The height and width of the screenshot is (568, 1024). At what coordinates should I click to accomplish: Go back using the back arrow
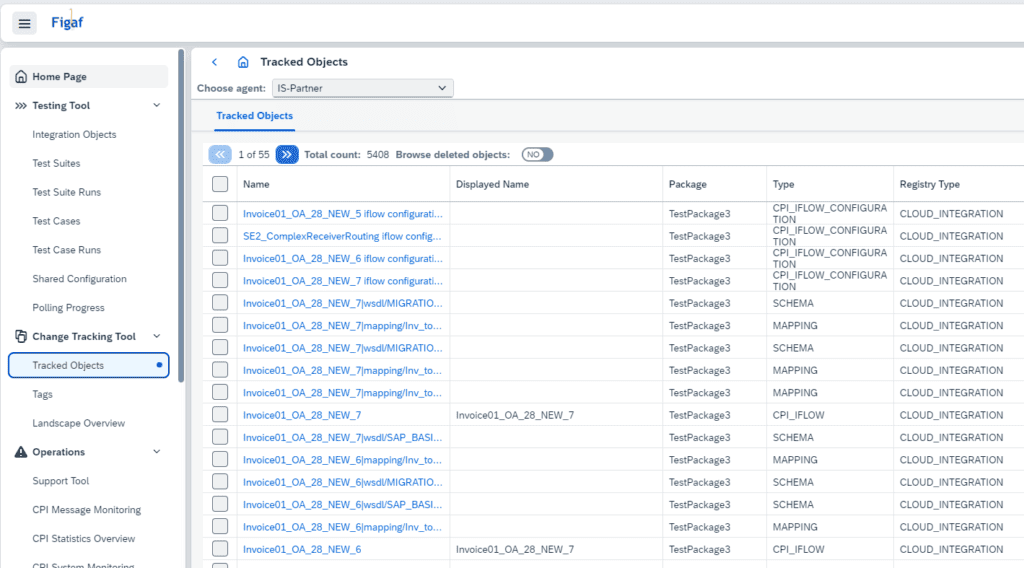click(214, 62)
